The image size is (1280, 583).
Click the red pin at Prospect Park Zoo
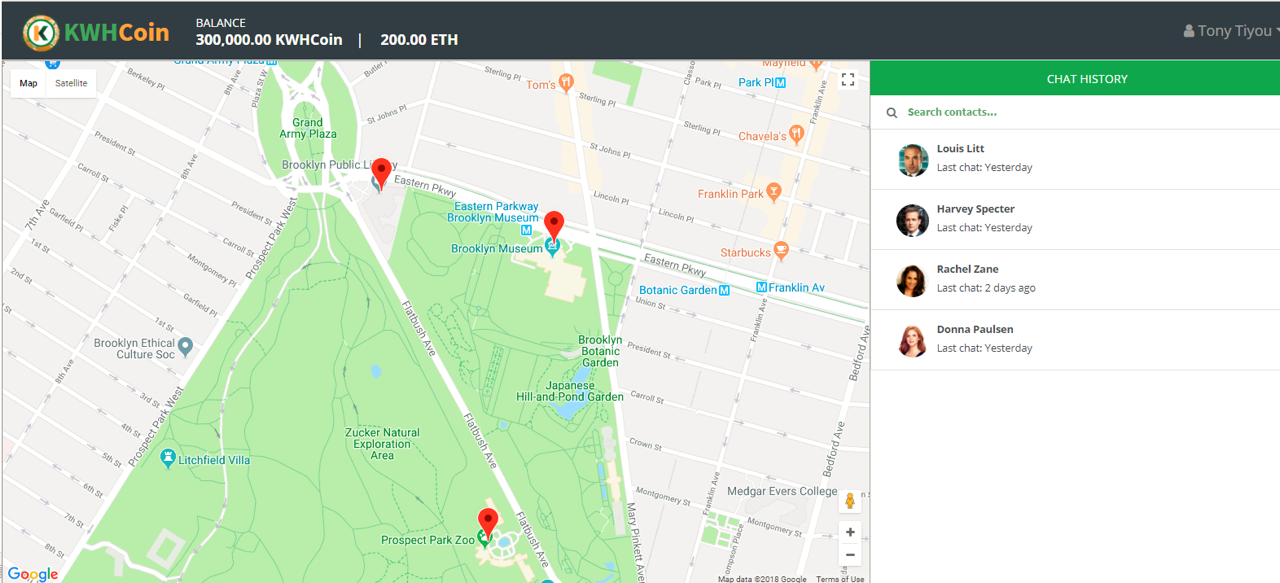[487, 522]
